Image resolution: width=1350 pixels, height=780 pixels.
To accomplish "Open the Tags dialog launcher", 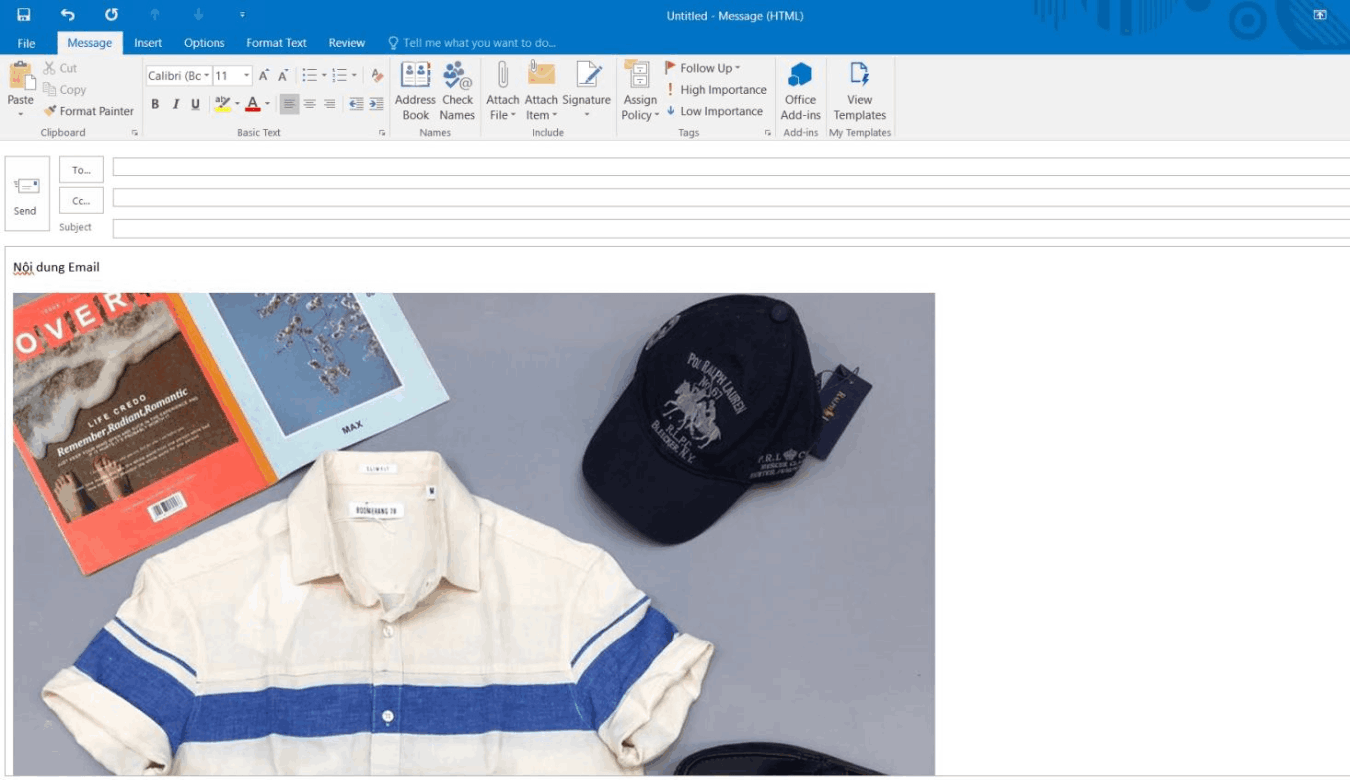I will point(768,132).
